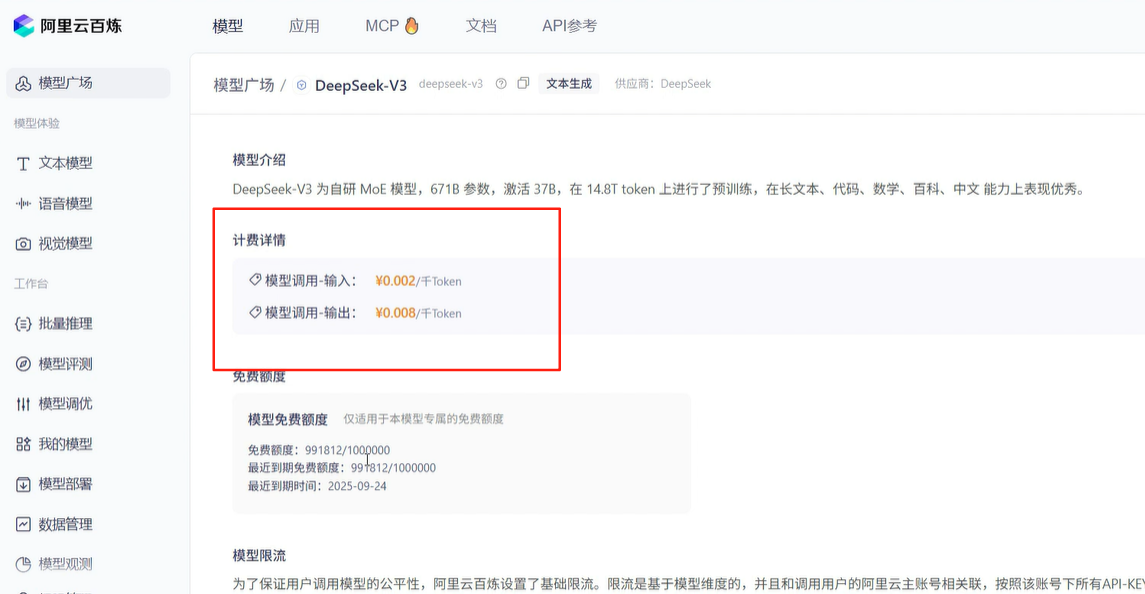Click the 计费详情 heading

tap(259, 240)
